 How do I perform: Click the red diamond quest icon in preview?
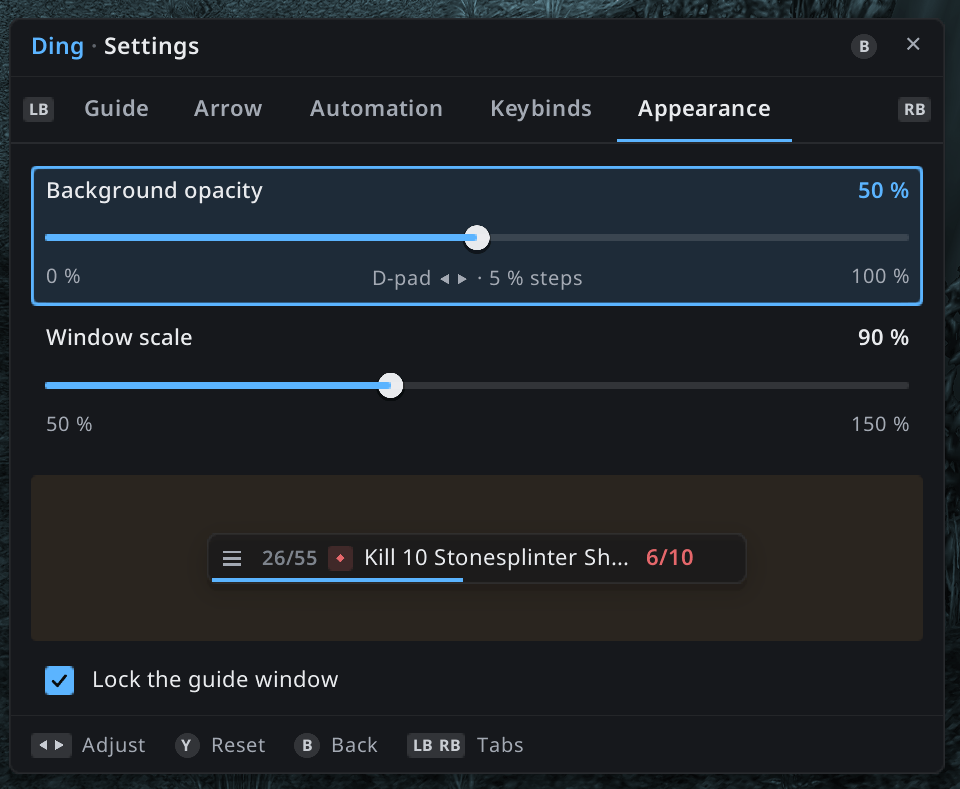pyautogui.click(x=340, y=558)
